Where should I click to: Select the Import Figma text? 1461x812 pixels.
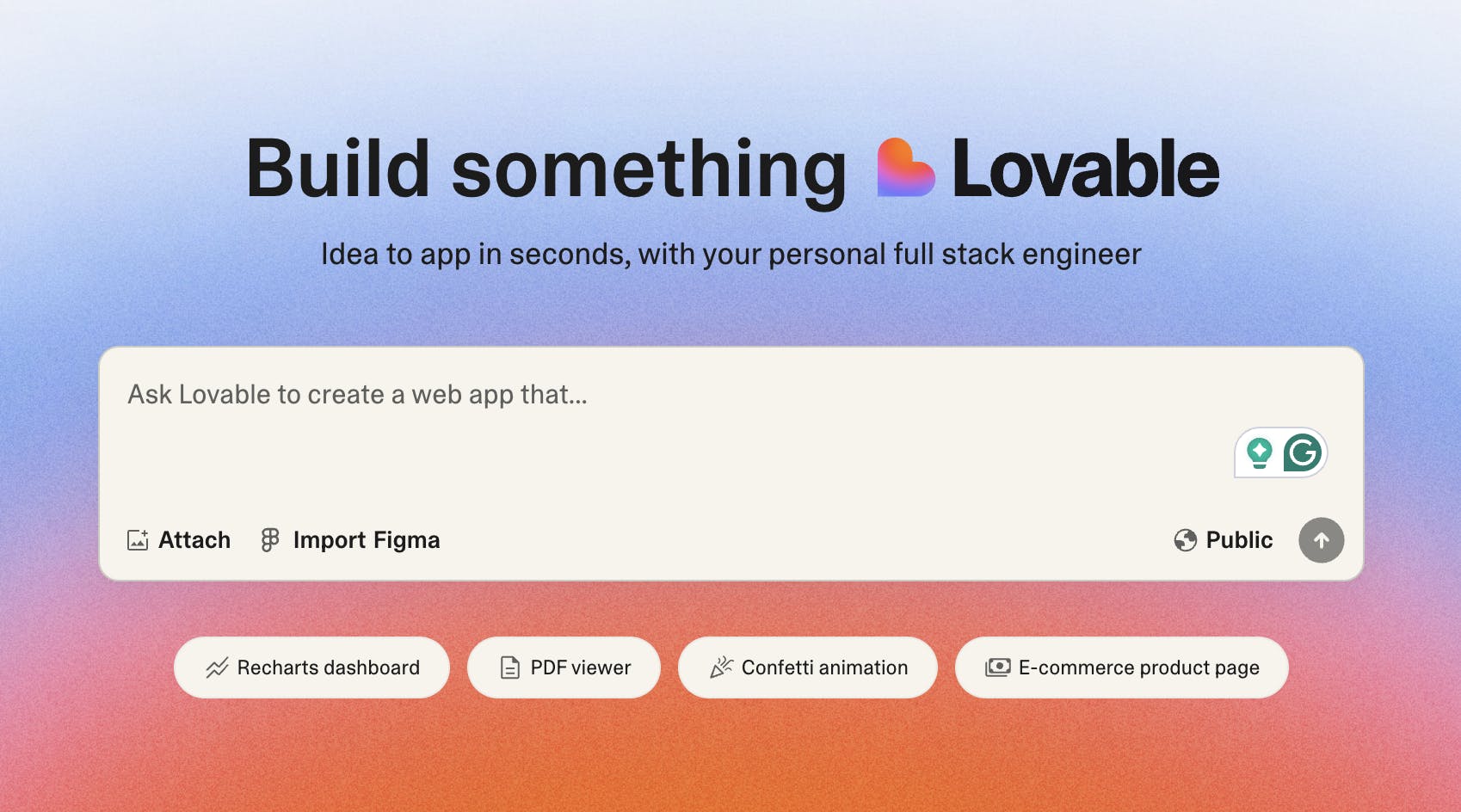pos(367,540)
